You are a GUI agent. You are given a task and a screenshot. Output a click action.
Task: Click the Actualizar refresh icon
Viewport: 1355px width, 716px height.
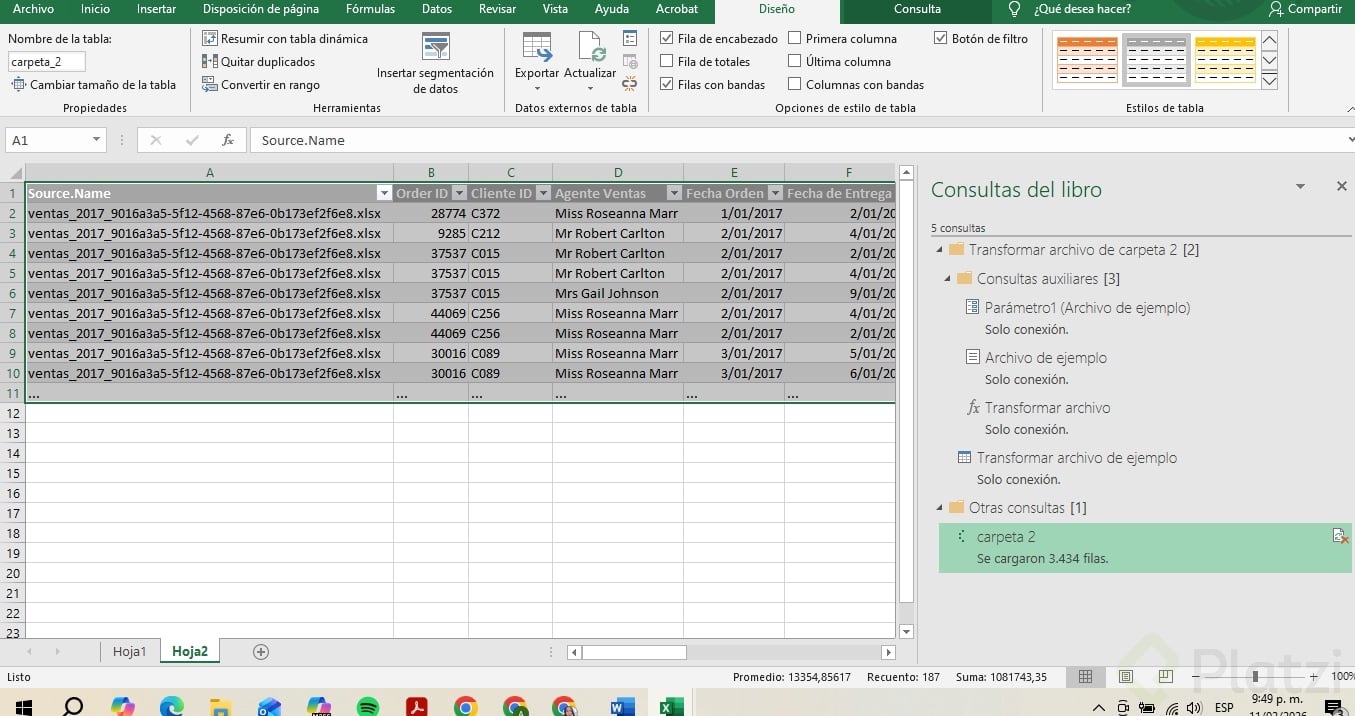pyautogui.click(x=591, y=48)
